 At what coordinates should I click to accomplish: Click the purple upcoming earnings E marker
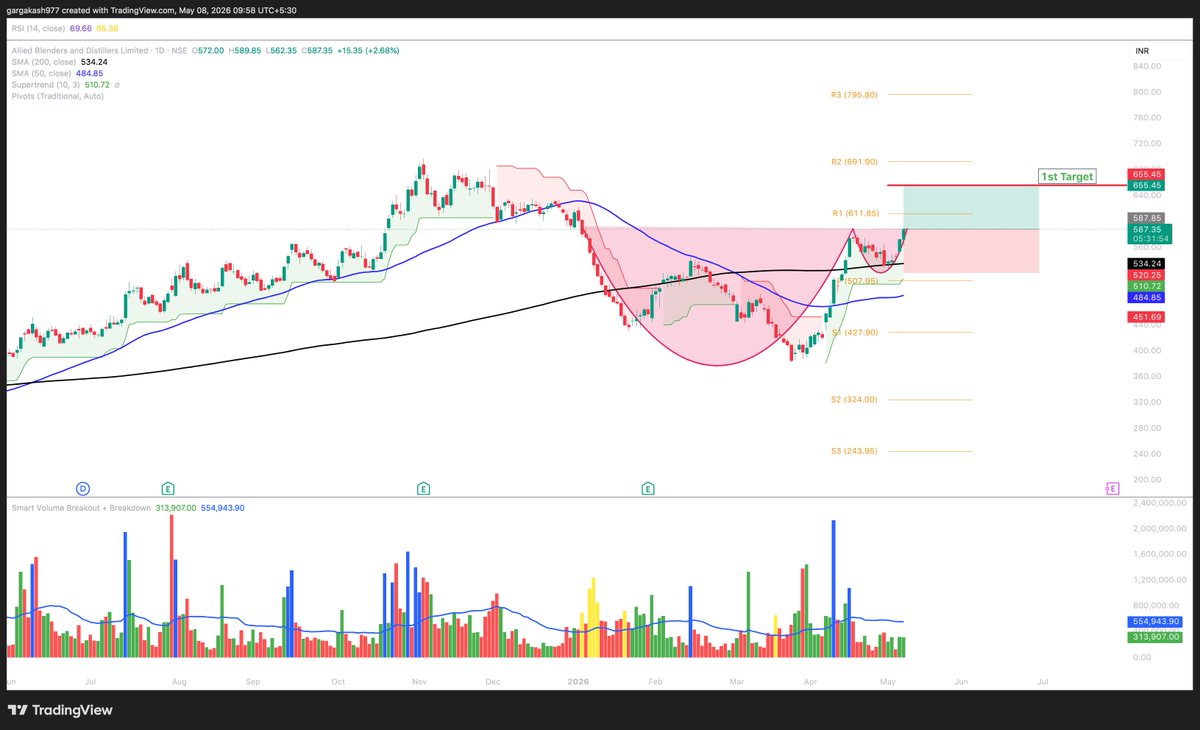tap(1111, 488)
